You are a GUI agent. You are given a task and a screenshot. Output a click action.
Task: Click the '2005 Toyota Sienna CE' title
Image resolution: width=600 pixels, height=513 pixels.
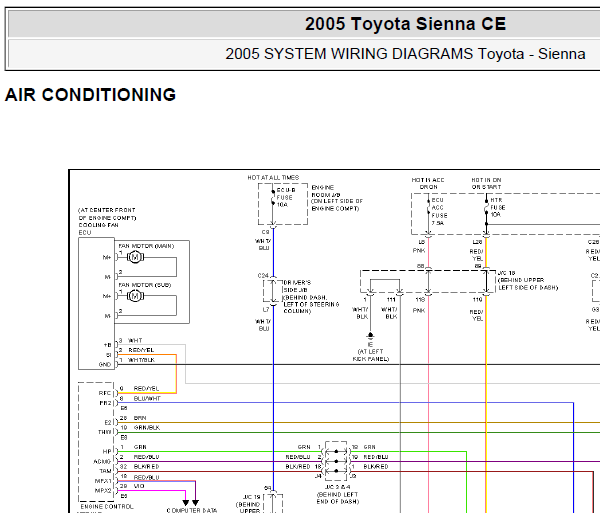(405, 24)
